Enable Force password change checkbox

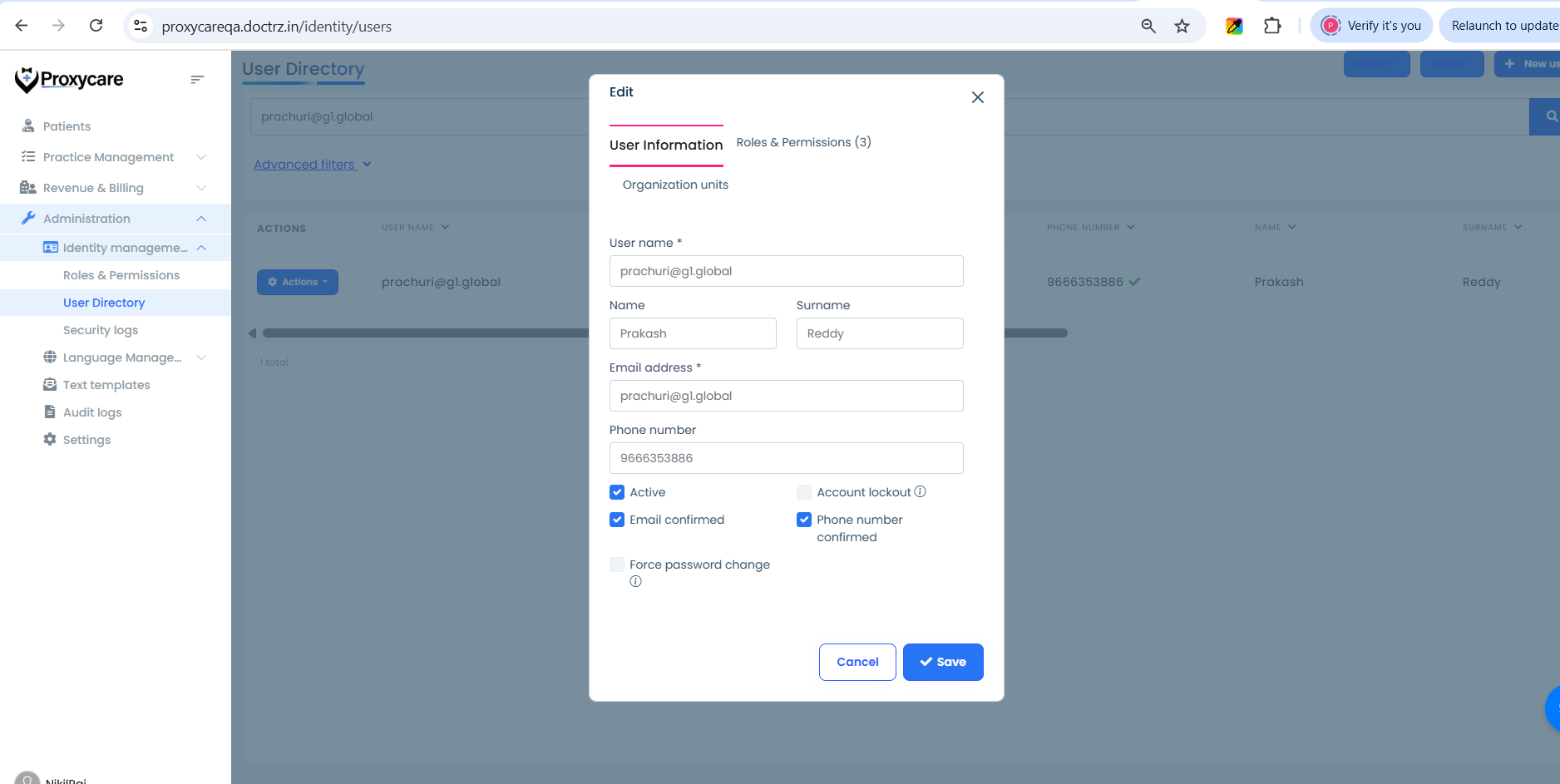coord(617,565)
